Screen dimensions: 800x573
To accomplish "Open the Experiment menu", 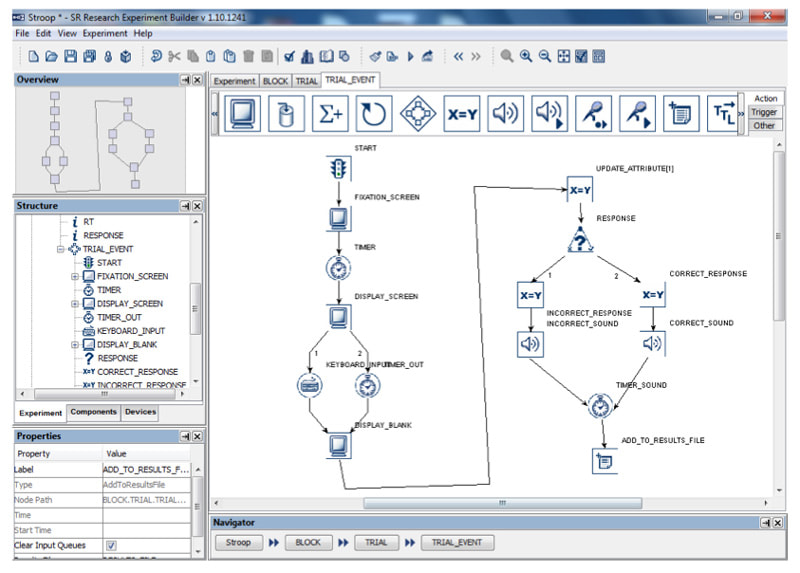I will pos(105,33).
